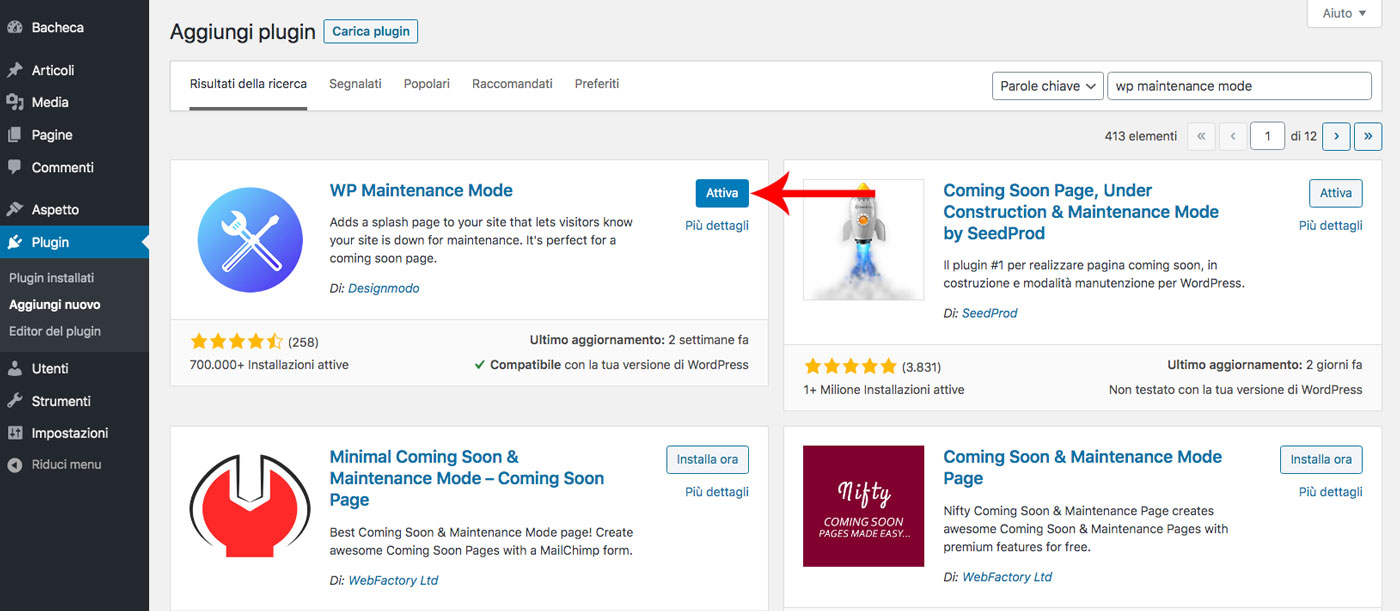Viewport: 1400px width, 611px height.
Task: Open the SeedProd author link
Action: coord(990,313)
